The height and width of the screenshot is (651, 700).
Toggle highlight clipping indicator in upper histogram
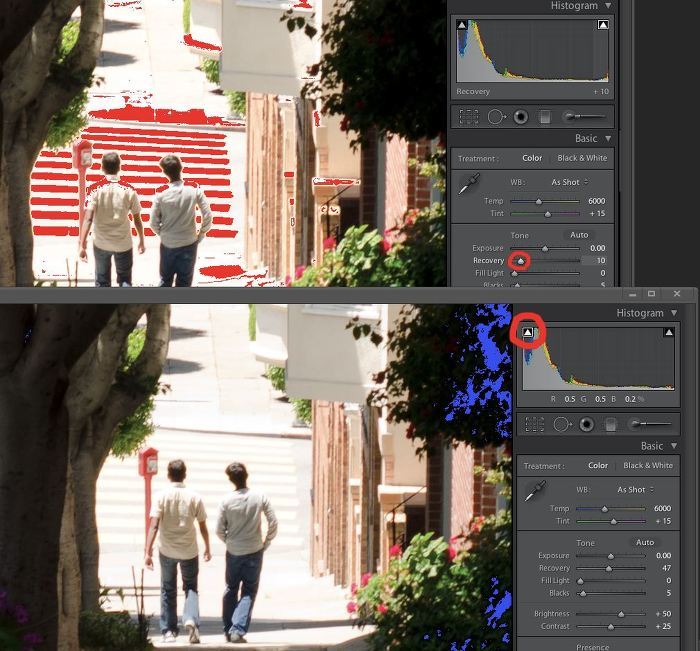tap(603, 25)
